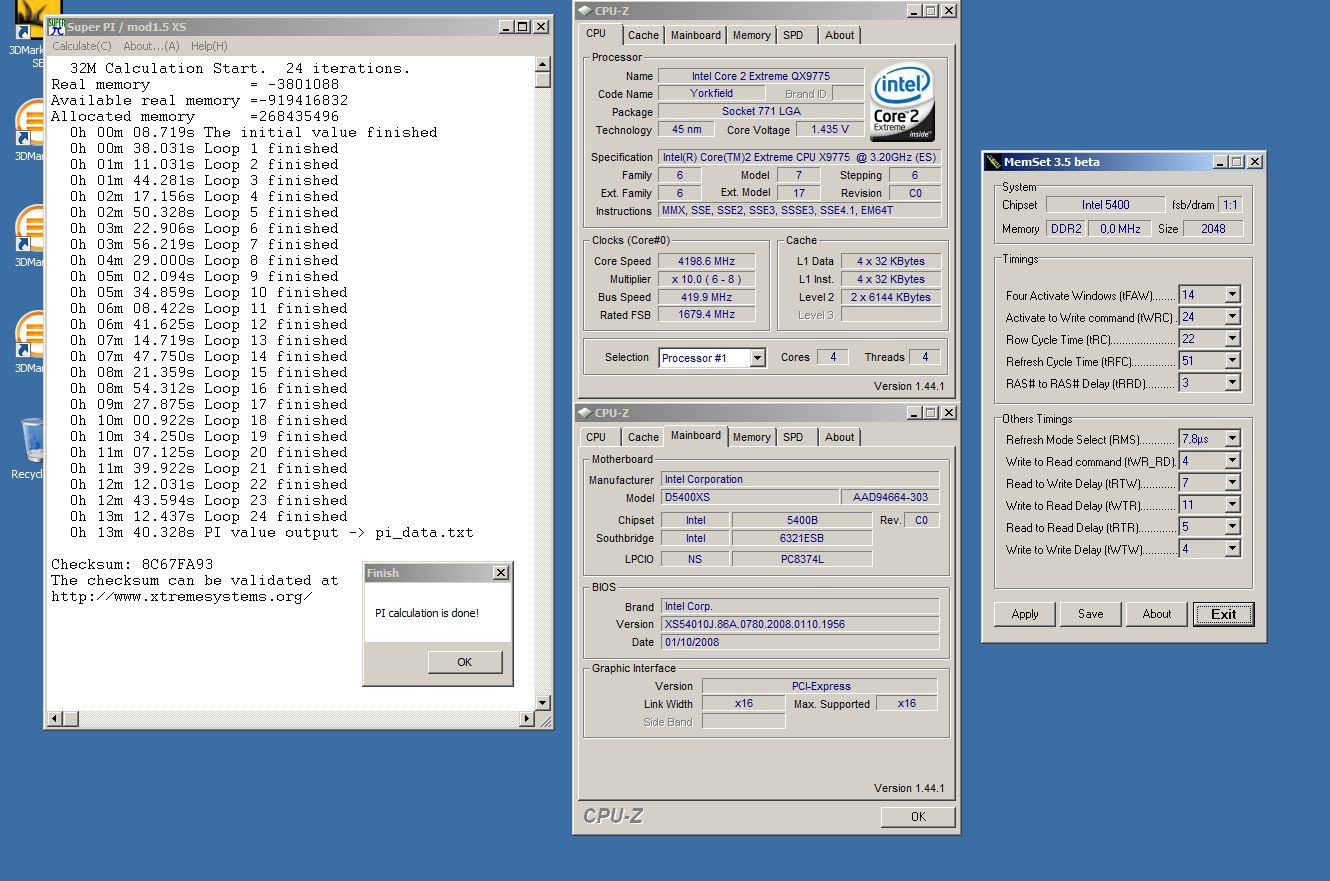Screen dimensions: 1330x881
Task: Expand Row Cycle Time (tRC) dropdown
Action: (x=1232, y=339)
